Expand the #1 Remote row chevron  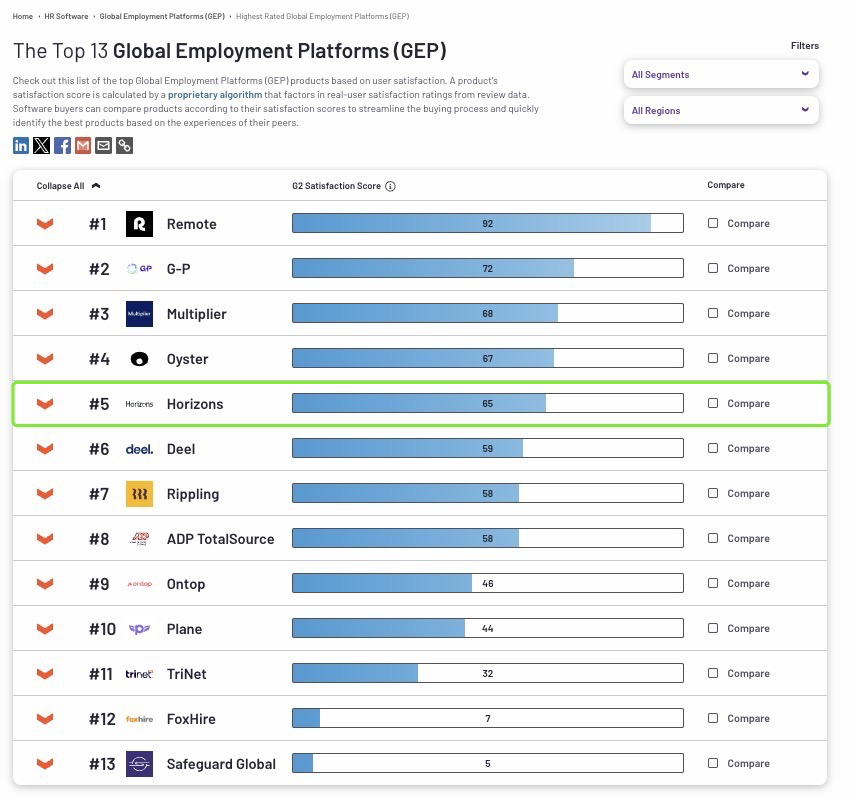(x=45, y=224)
